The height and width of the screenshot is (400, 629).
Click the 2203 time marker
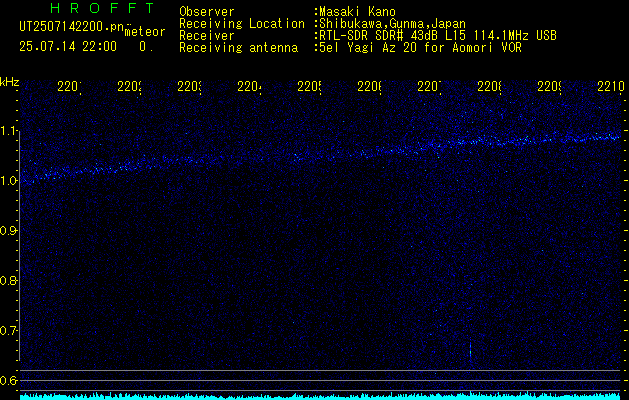click(x=189, y=86)
